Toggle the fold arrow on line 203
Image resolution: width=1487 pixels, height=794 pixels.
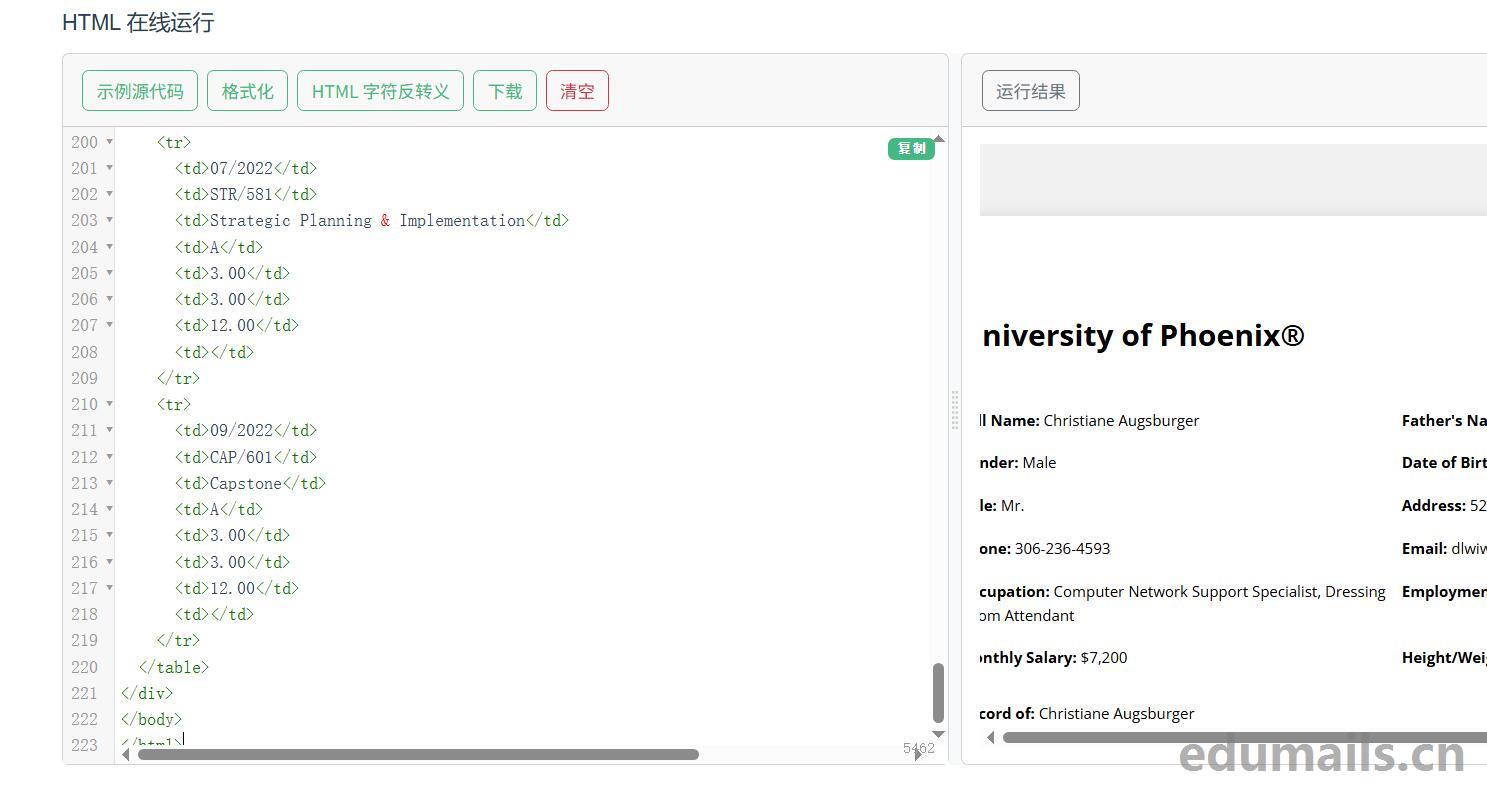[109, 220]
